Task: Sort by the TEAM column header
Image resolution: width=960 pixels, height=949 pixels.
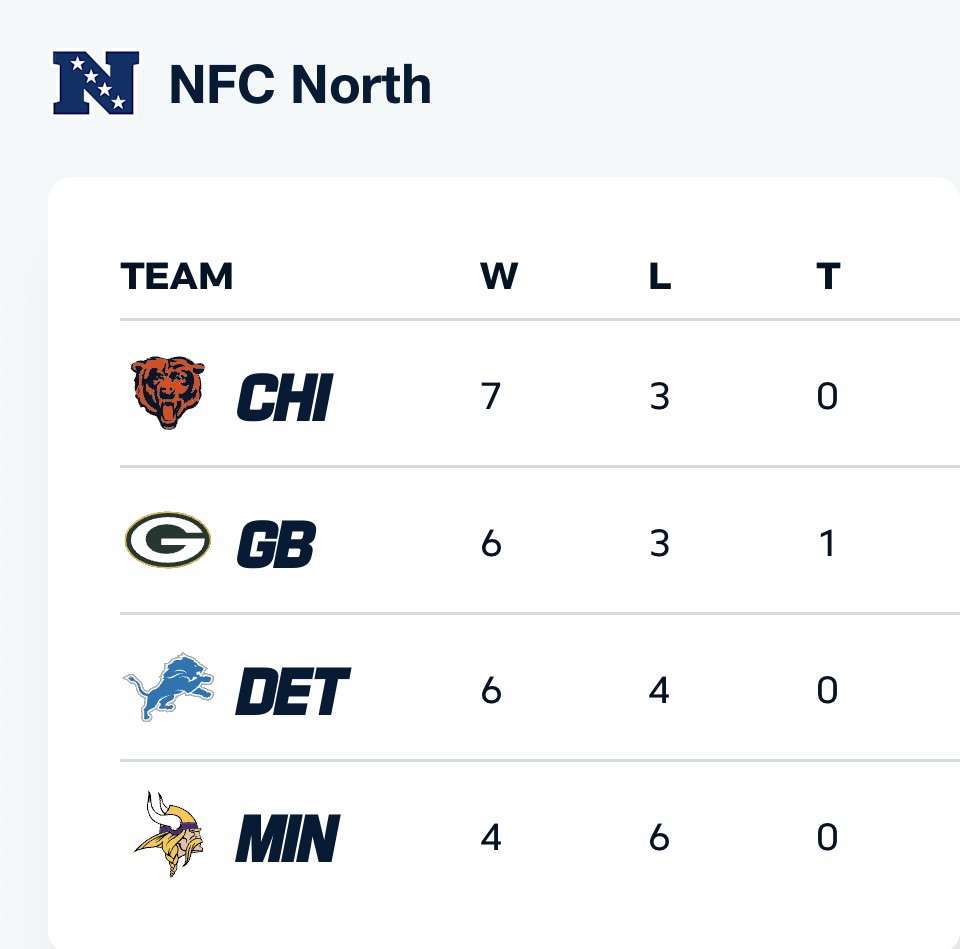Action: (177, 276)
